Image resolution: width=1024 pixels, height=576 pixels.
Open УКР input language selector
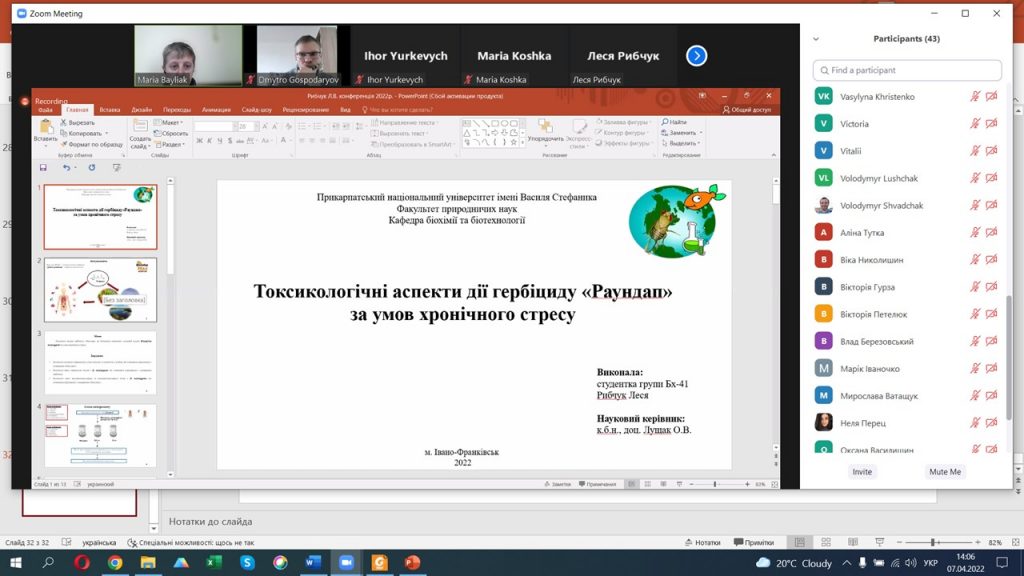pos(931,562)
